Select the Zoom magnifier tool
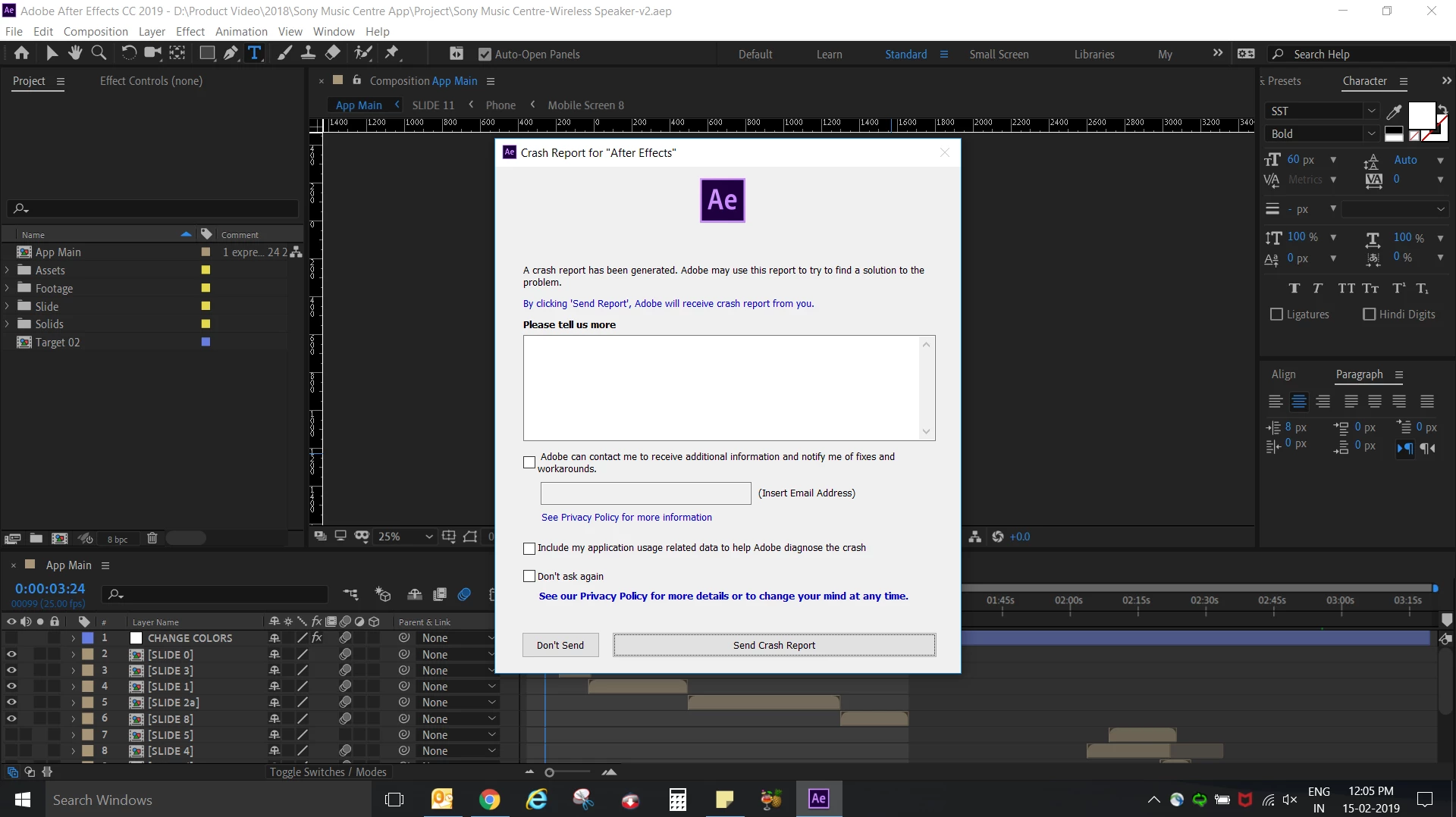The width and height of the screenshot is (1456, 817). pos(99,53)
